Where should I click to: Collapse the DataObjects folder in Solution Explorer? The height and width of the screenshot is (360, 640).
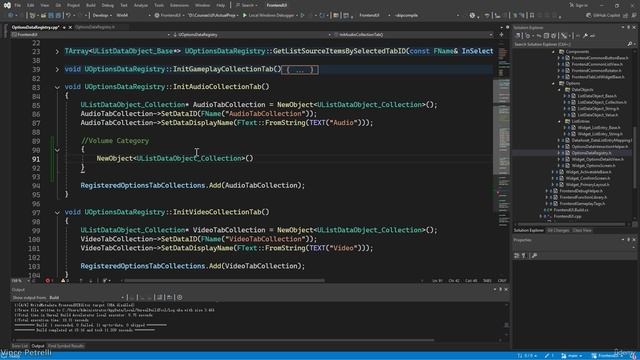pyautogui.click(x=560, y=90)
